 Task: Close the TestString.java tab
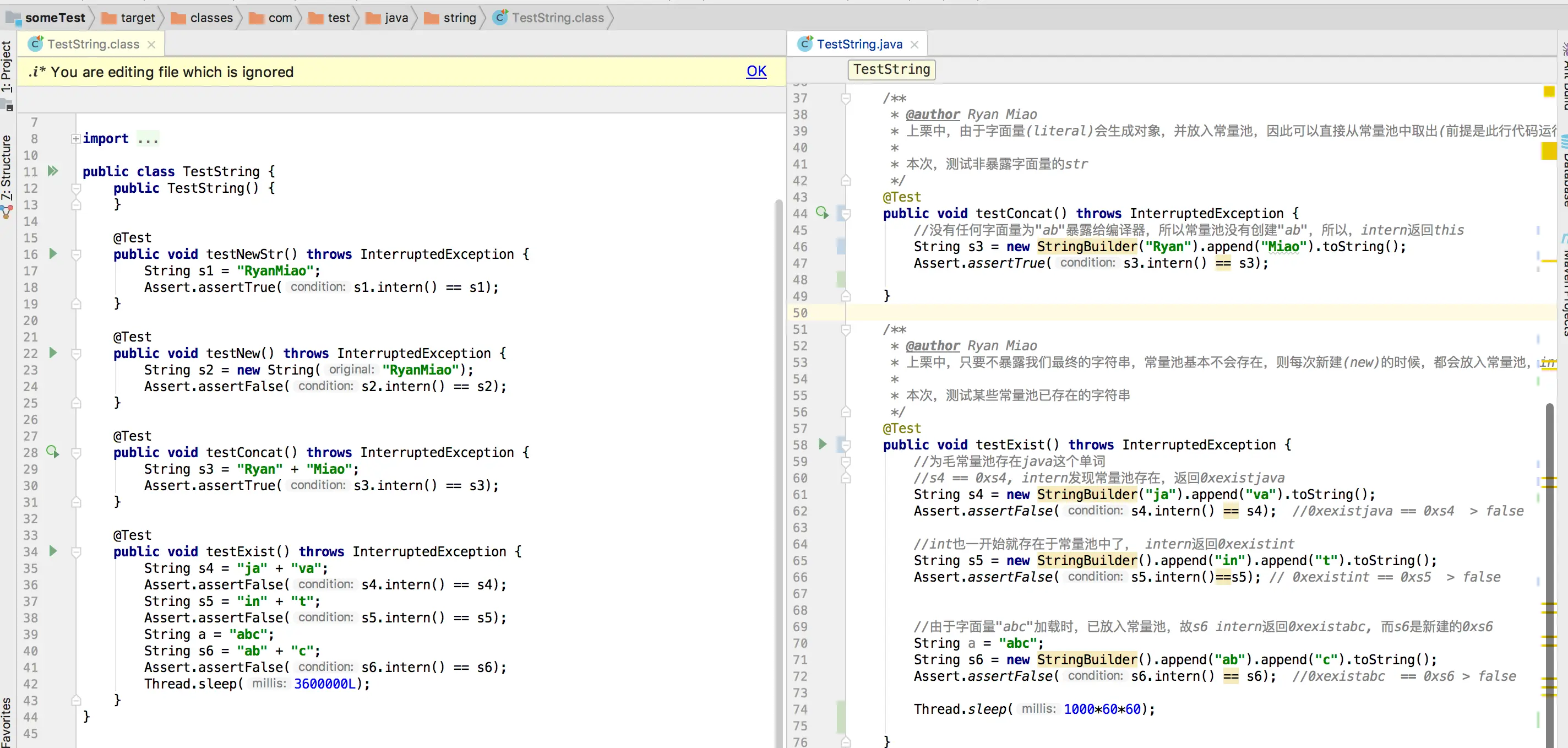(x=914, y=45)
